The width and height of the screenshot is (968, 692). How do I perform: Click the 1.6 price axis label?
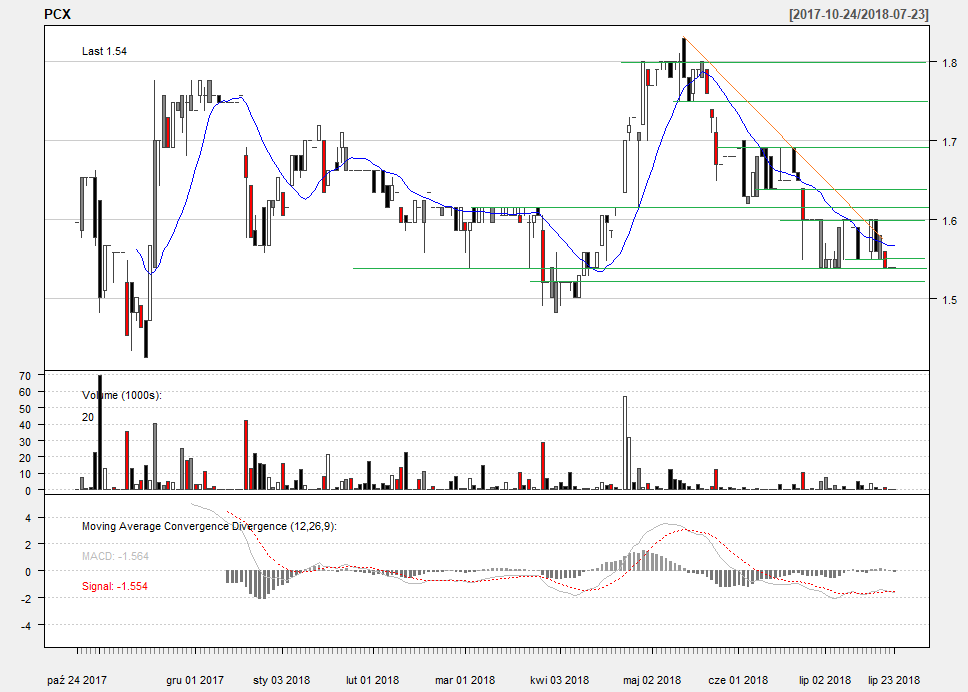pos(949,220)
